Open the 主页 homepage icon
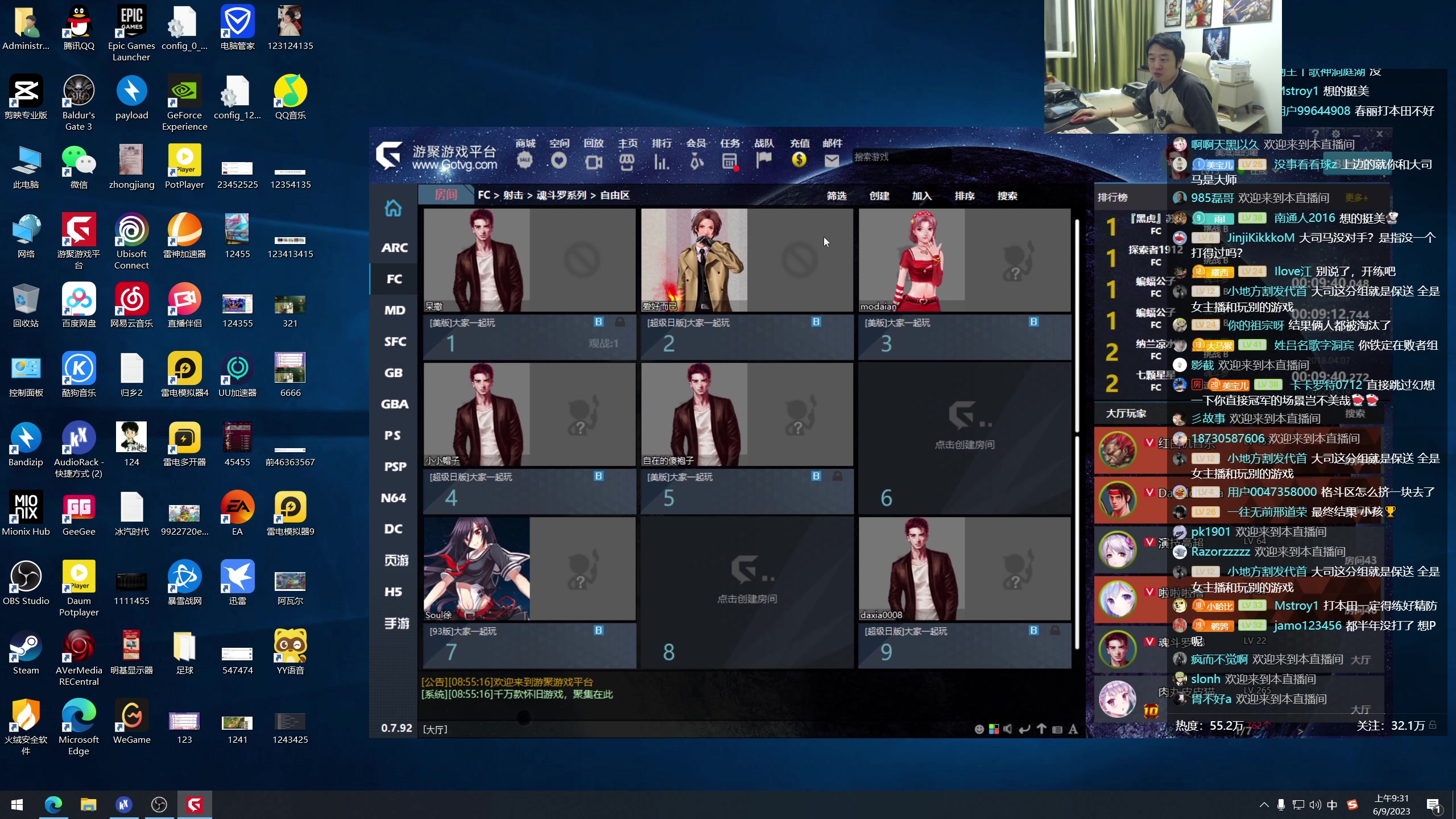The width and height of the screenshot is (1456, 819). (x=627, y=154)
